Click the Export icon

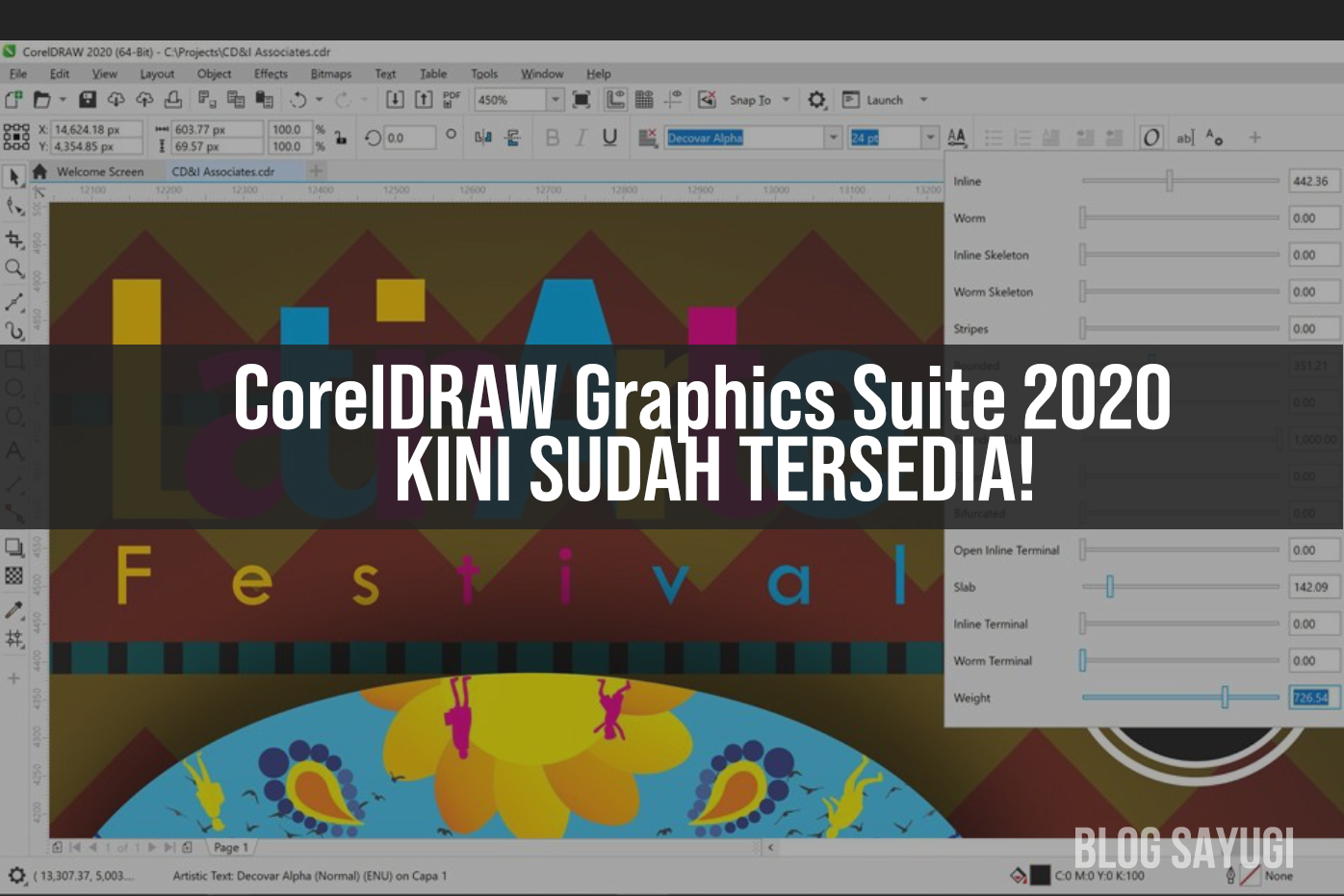(424, 99)
